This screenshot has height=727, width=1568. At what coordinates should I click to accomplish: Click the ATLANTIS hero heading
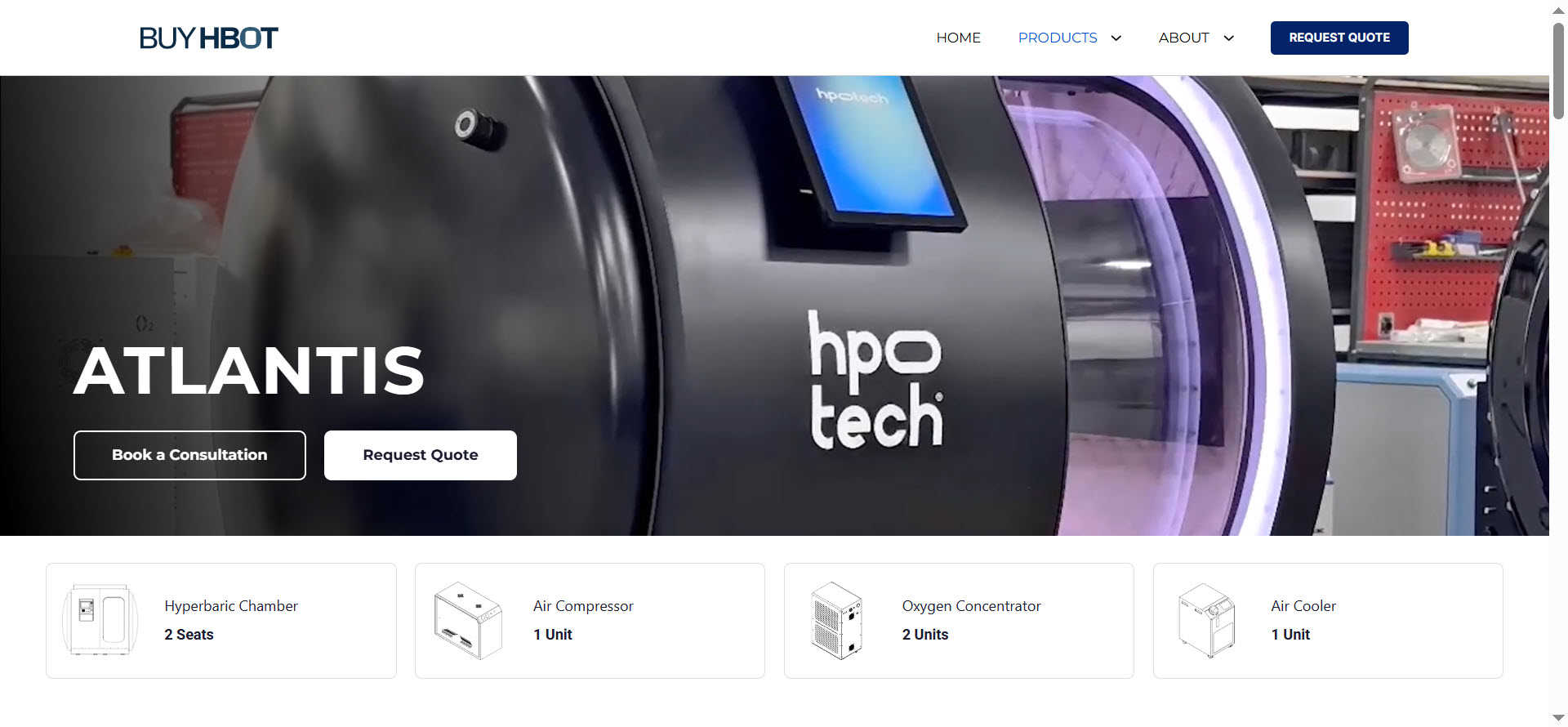(x=249, y=371)
